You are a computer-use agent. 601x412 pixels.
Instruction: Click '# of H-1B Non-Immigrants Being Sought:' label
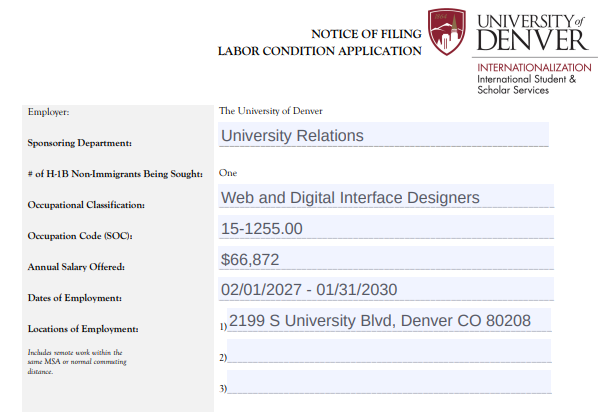click(x=115, y=174)
